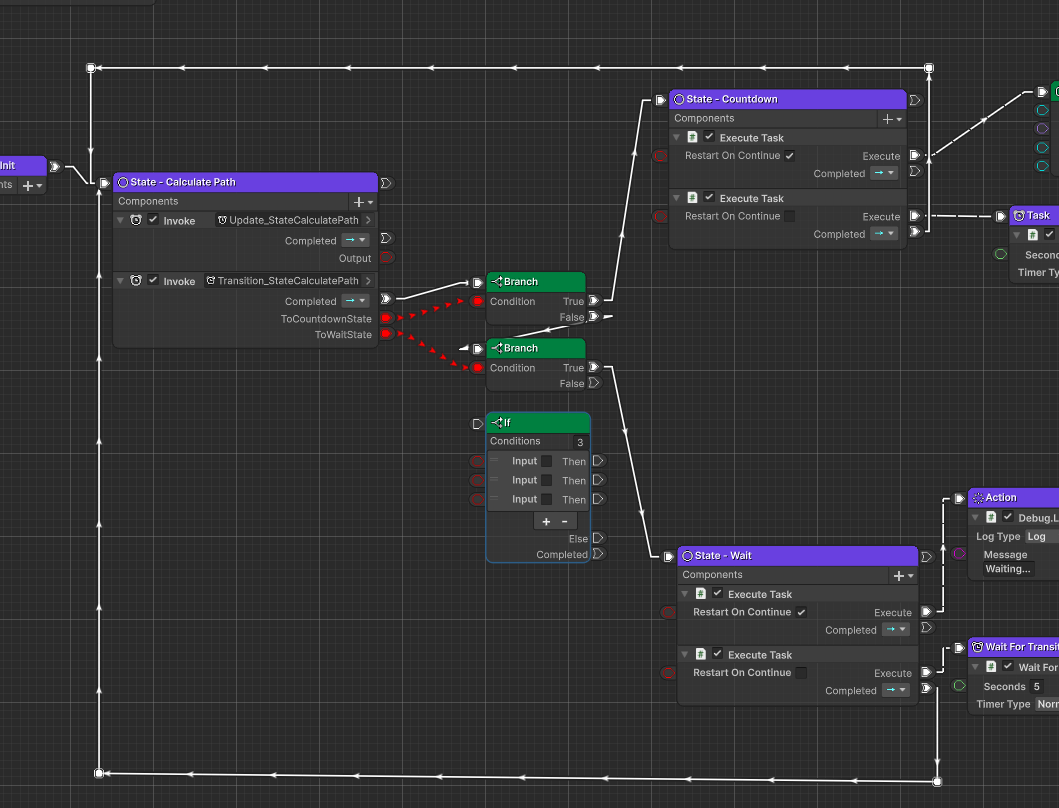Enable Restart On Continue on State - Wait's second task
This screenshot has width=1059, height=808.
[x=801, y=673]
